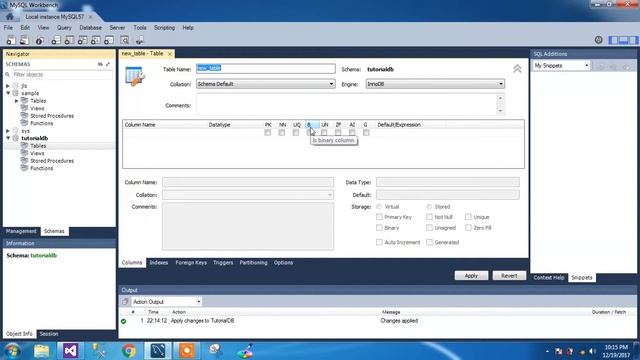The height and width of the screenshot is (360, 640).
Task: Refresh the SCHEMAS list icon
Action: [x=100, y=64]
